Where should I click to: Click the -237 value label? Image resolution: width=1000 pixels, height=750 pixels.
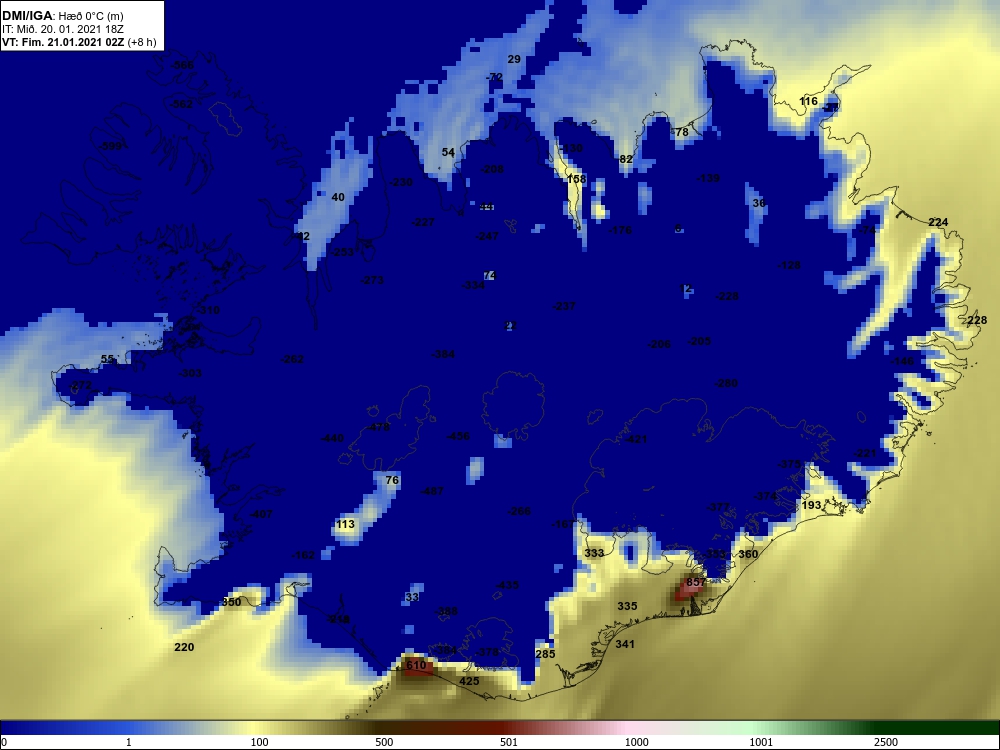coord(564,306)
